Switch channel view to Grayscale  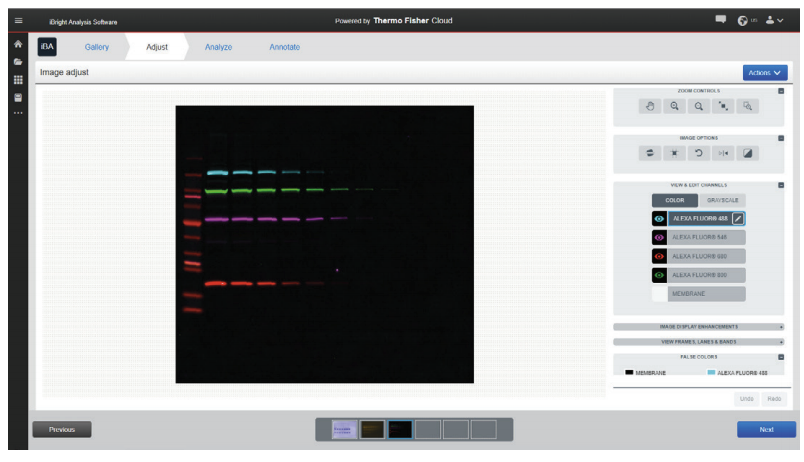click(720, 200)
